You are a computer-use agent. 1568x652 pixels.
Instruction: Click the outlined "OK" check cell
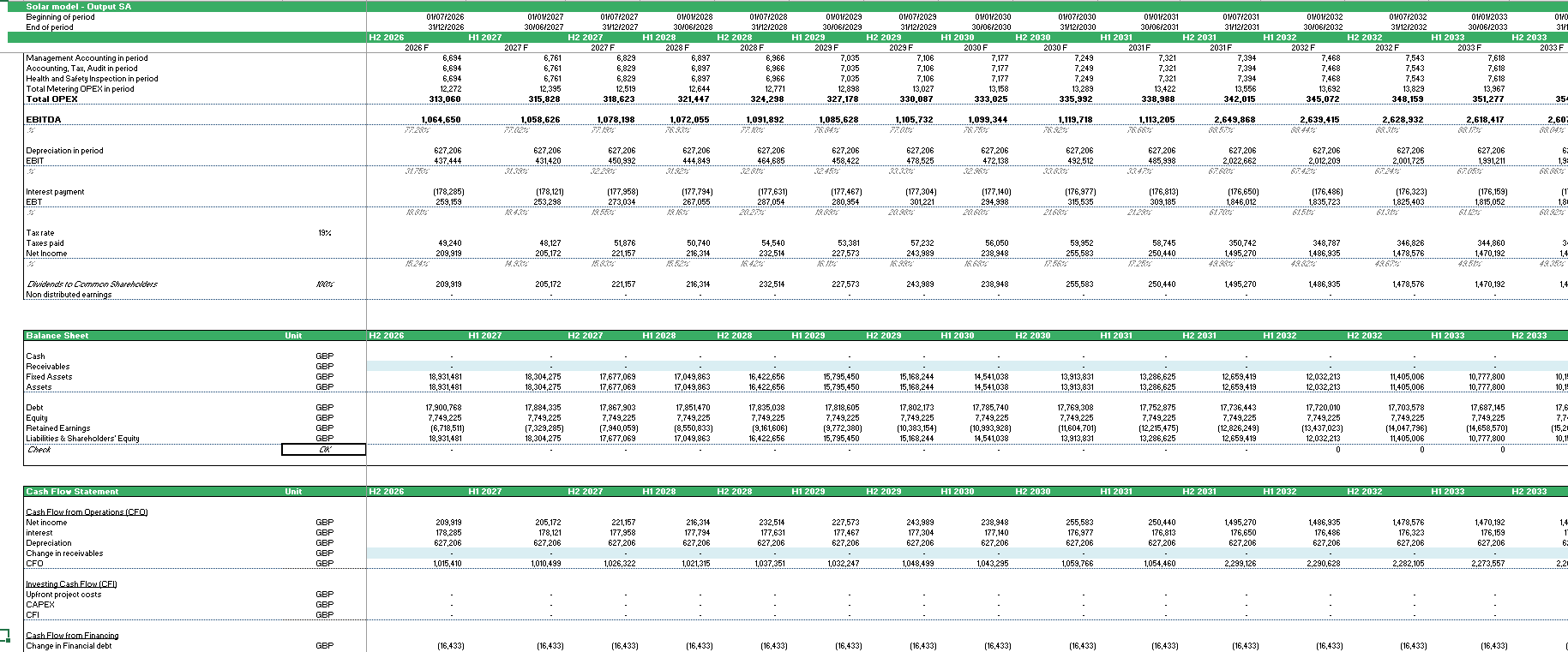(x=324, y=449)
